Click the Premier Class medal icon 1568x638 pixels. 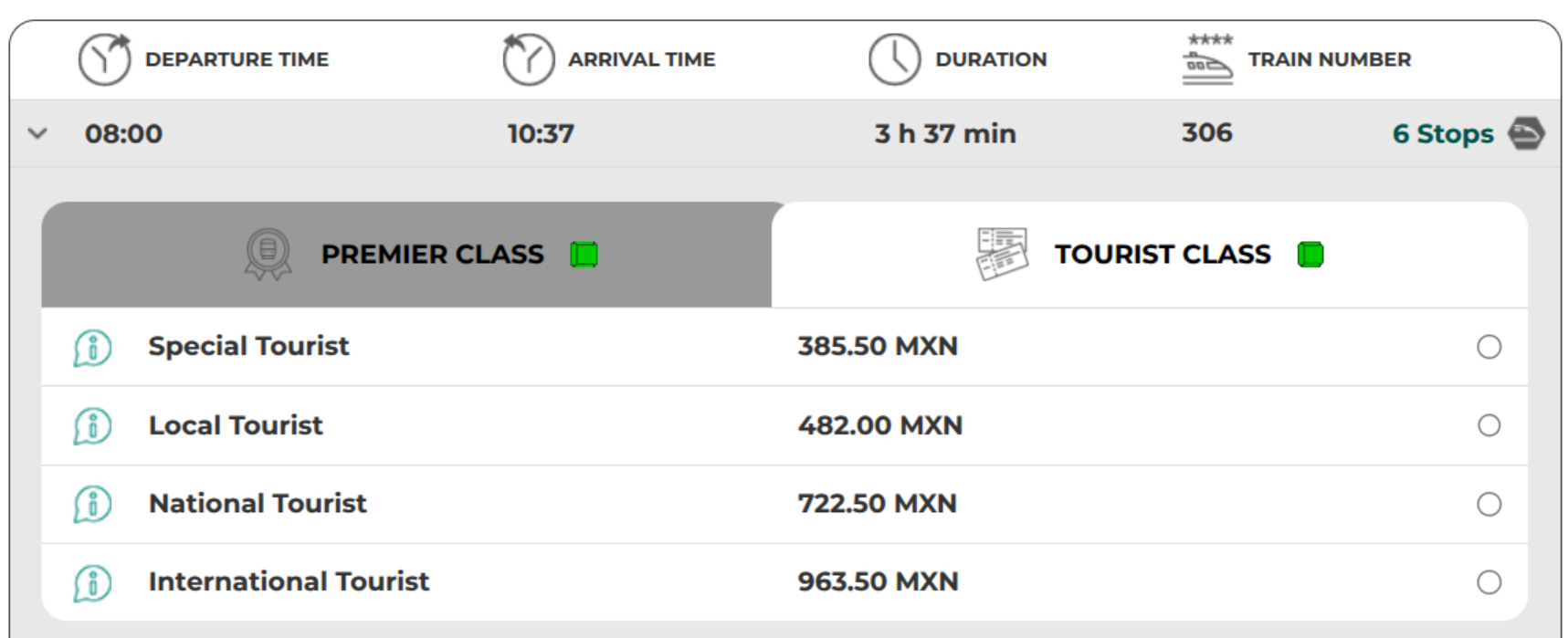click(x=268, y=253)
